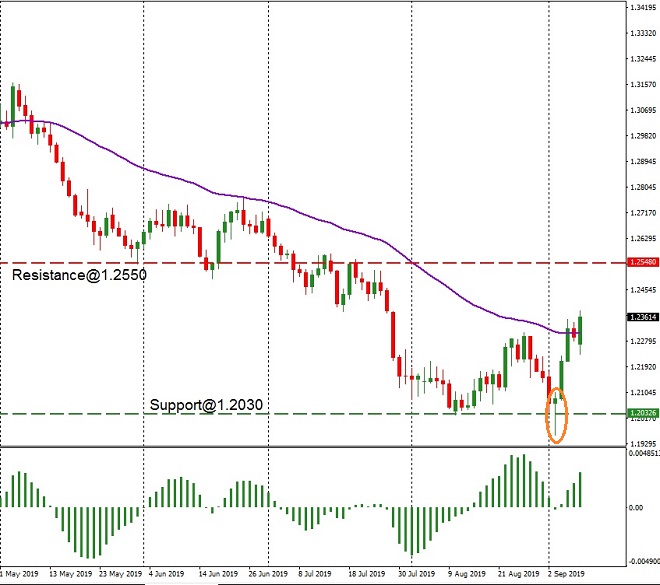This screenshot has width=660, height=585.
Task: Click the 1.32445 price axis label
Action: [643, 59]
